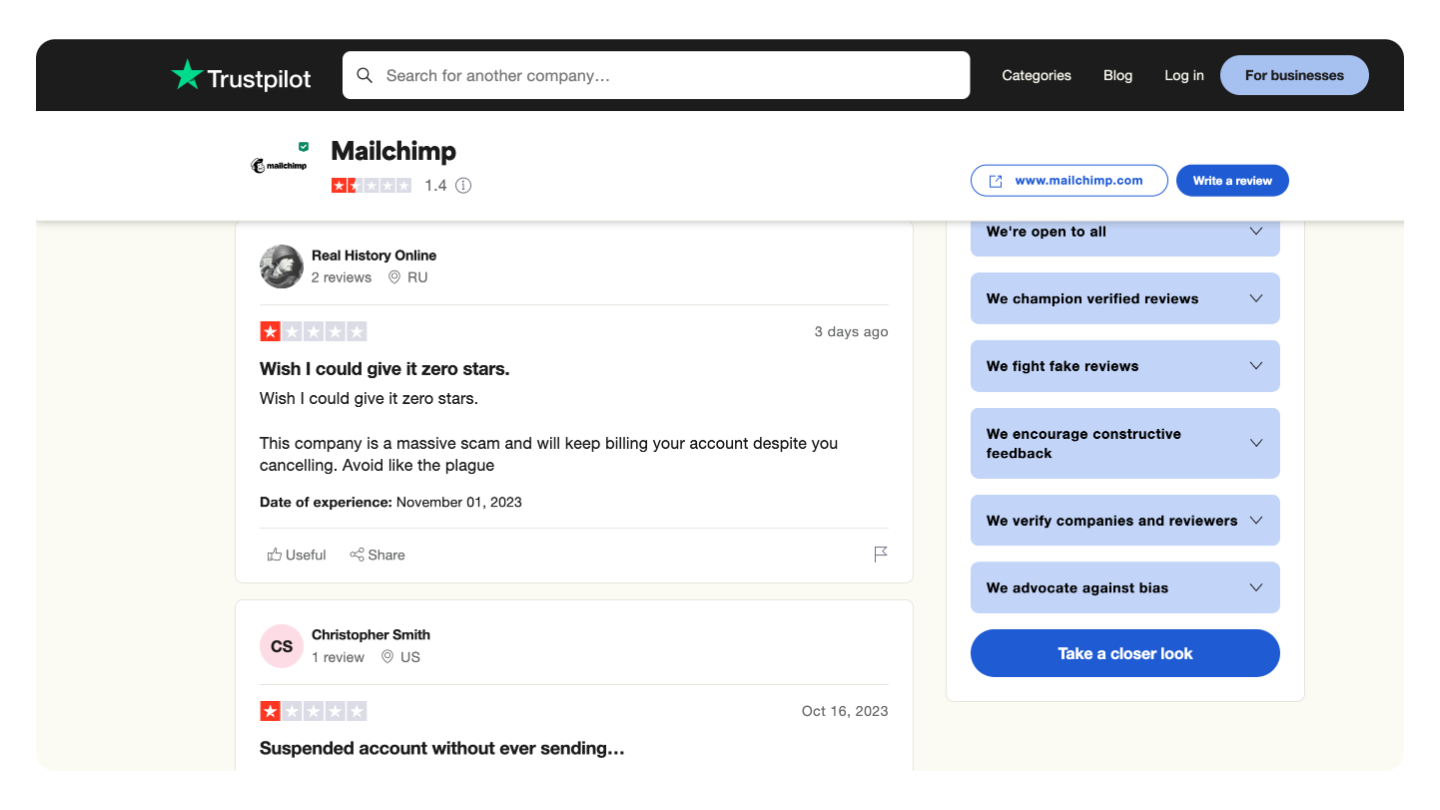
Task: Click the Mailchimp 1.4 star rating
Action: pos(372,185)
